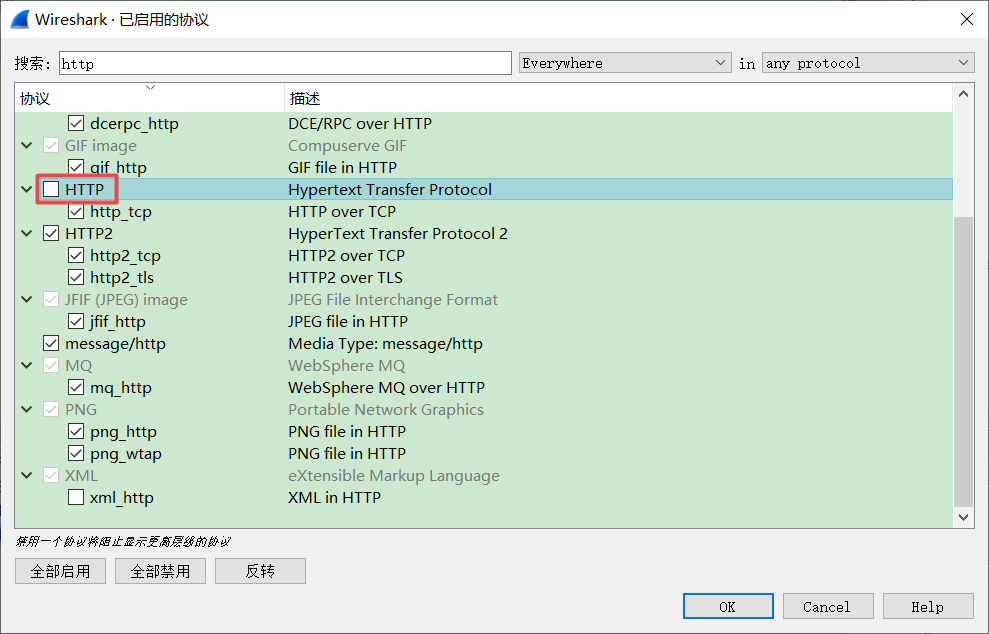Viewport: 989px width, 634px height.
Task: Enable the HTTP protocol checkbox
Action: click(51, 189)
